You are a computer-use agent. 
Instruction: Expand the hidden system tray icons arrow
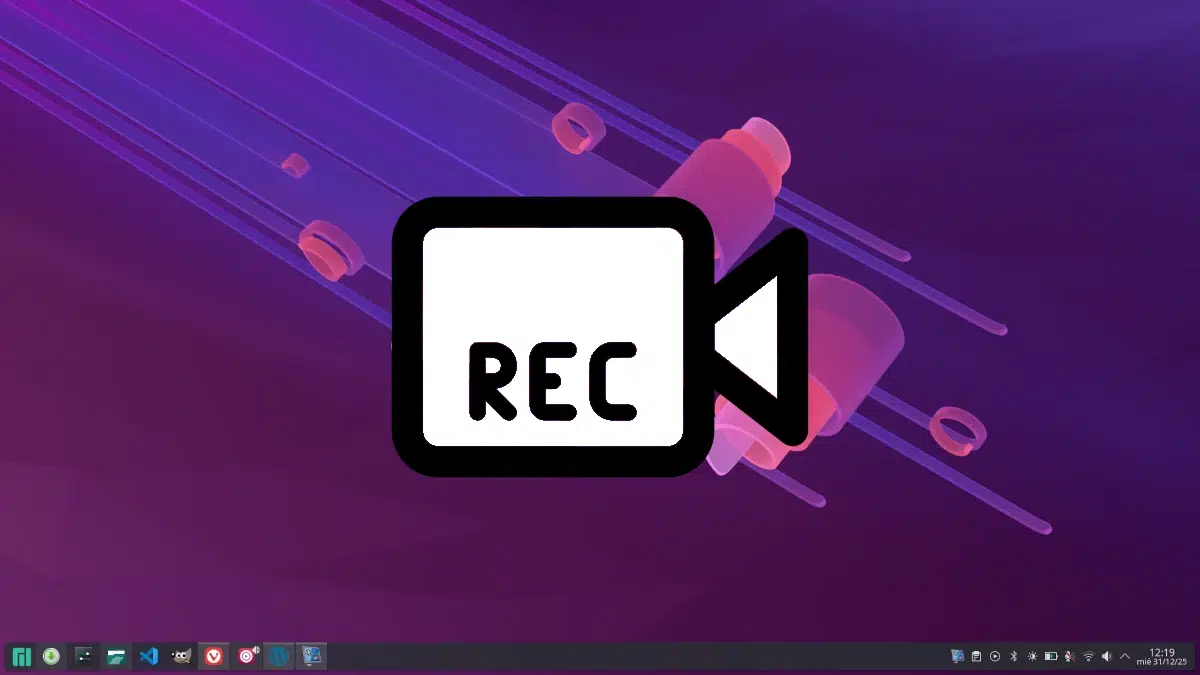coord(1125,657)
